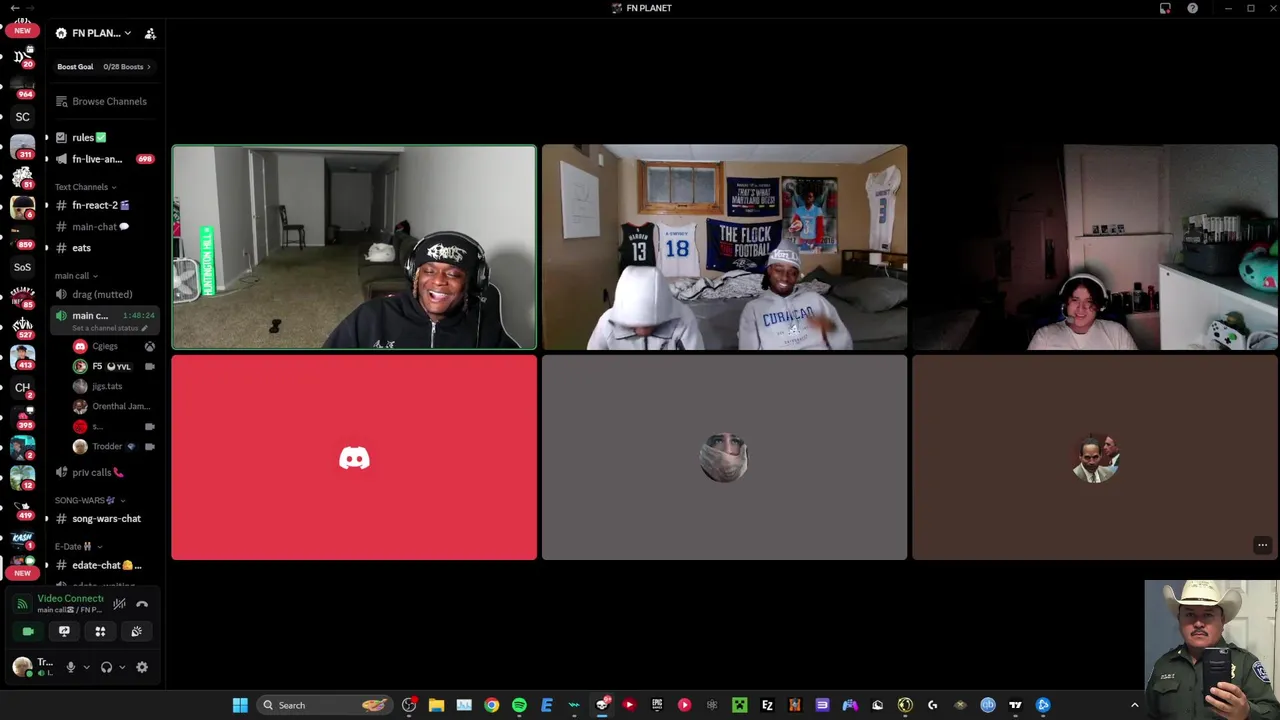1280x720 pixels.
Task: Open the SoS server in server list
Action: click(22, 267)
